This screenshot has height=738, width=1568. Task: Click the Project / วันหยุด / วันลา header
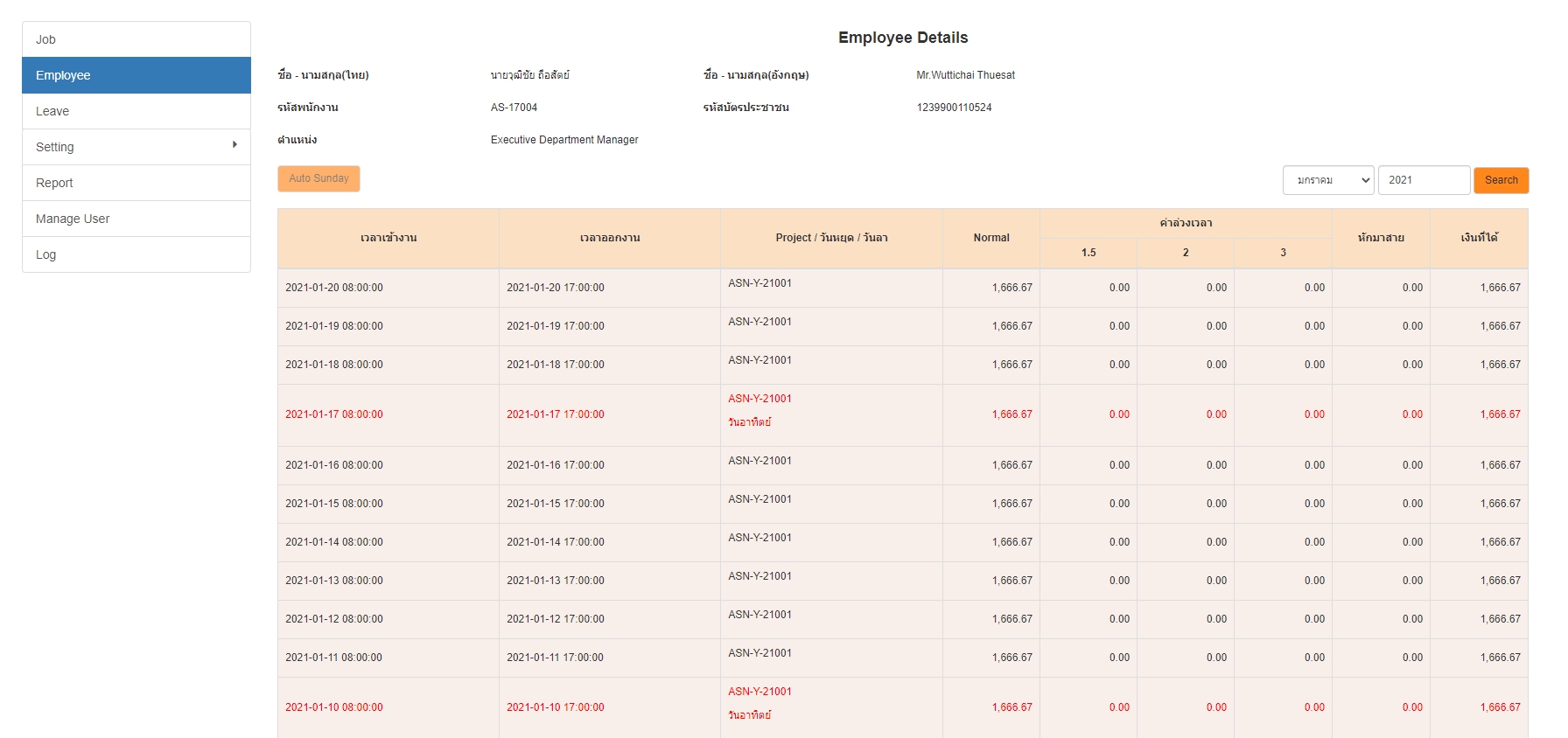click(x=831, y=238)
